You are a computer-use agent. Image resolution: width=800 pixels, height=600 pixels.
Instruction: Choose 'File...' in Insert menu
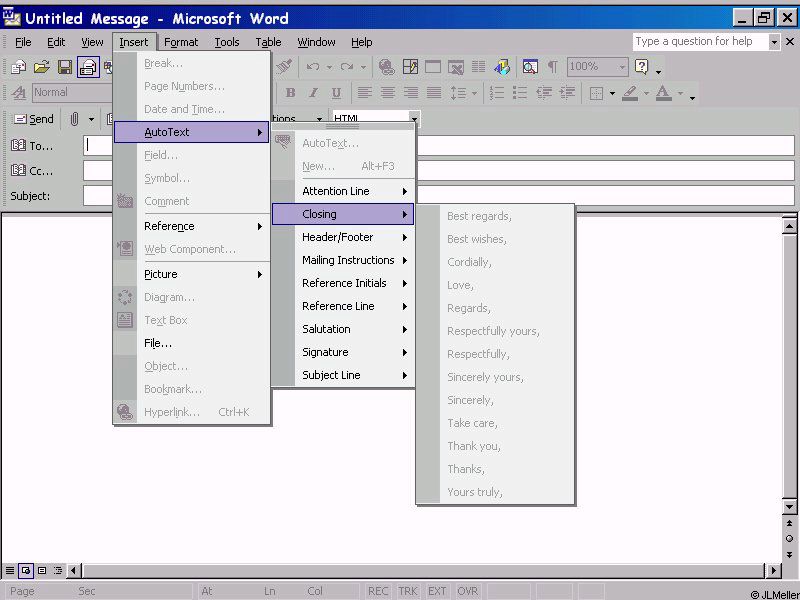pyautogui.click(x=158, y=343)
